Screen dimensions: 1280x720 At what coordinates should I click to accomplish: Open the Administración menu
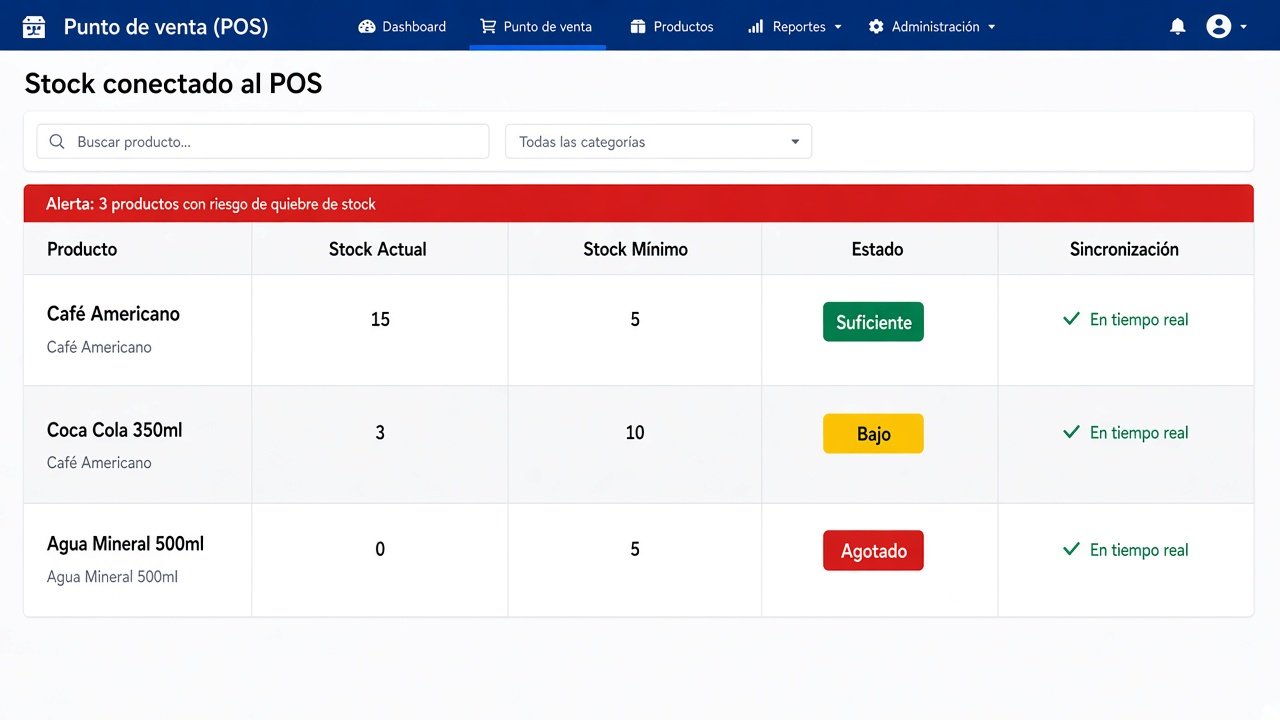pyautogui.click(x=932, y=27)
